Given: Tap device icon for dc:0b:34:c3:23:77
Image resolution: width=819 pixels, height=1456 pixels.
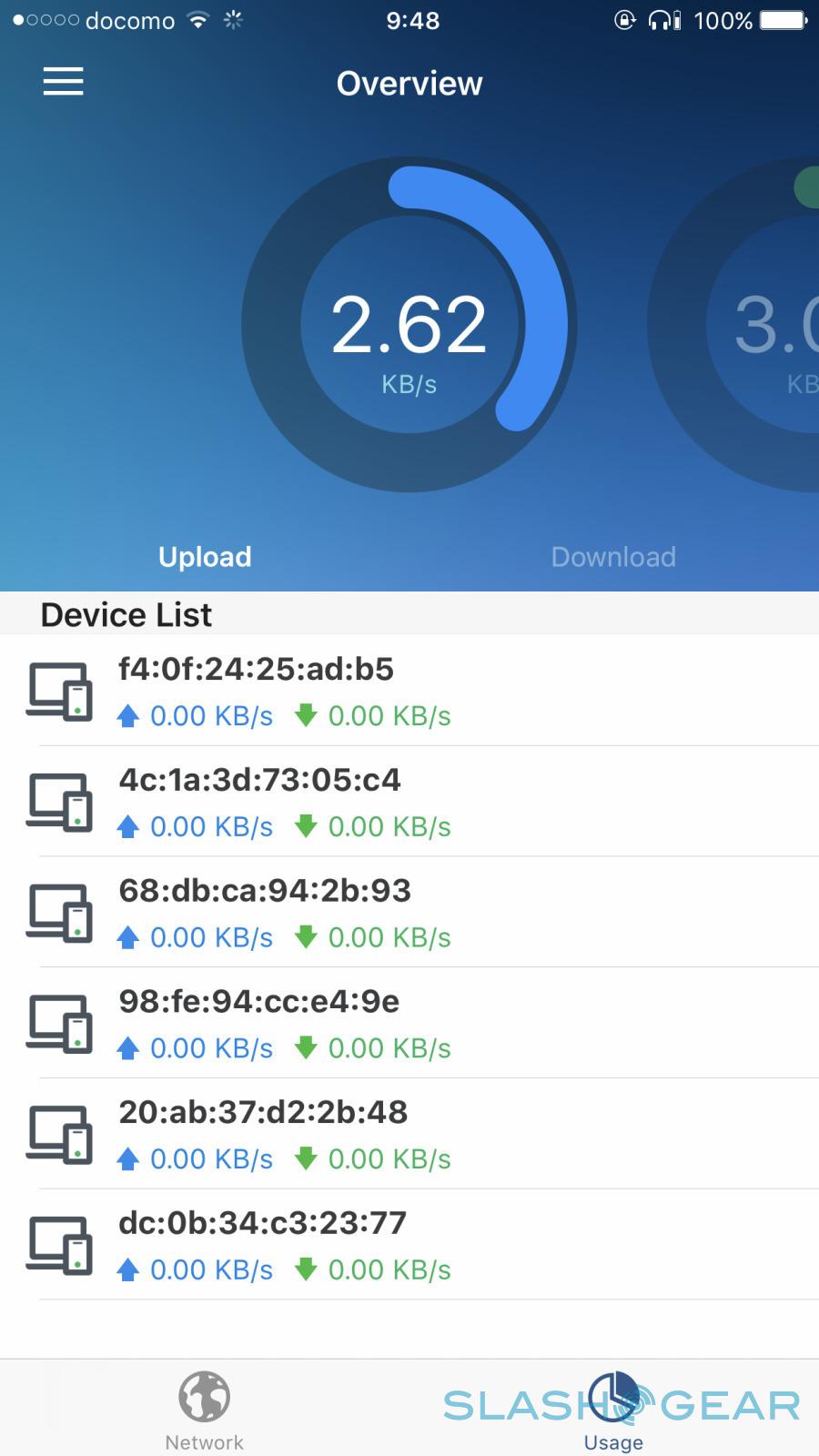Looking at the screenshot, I should point(59,1245).
